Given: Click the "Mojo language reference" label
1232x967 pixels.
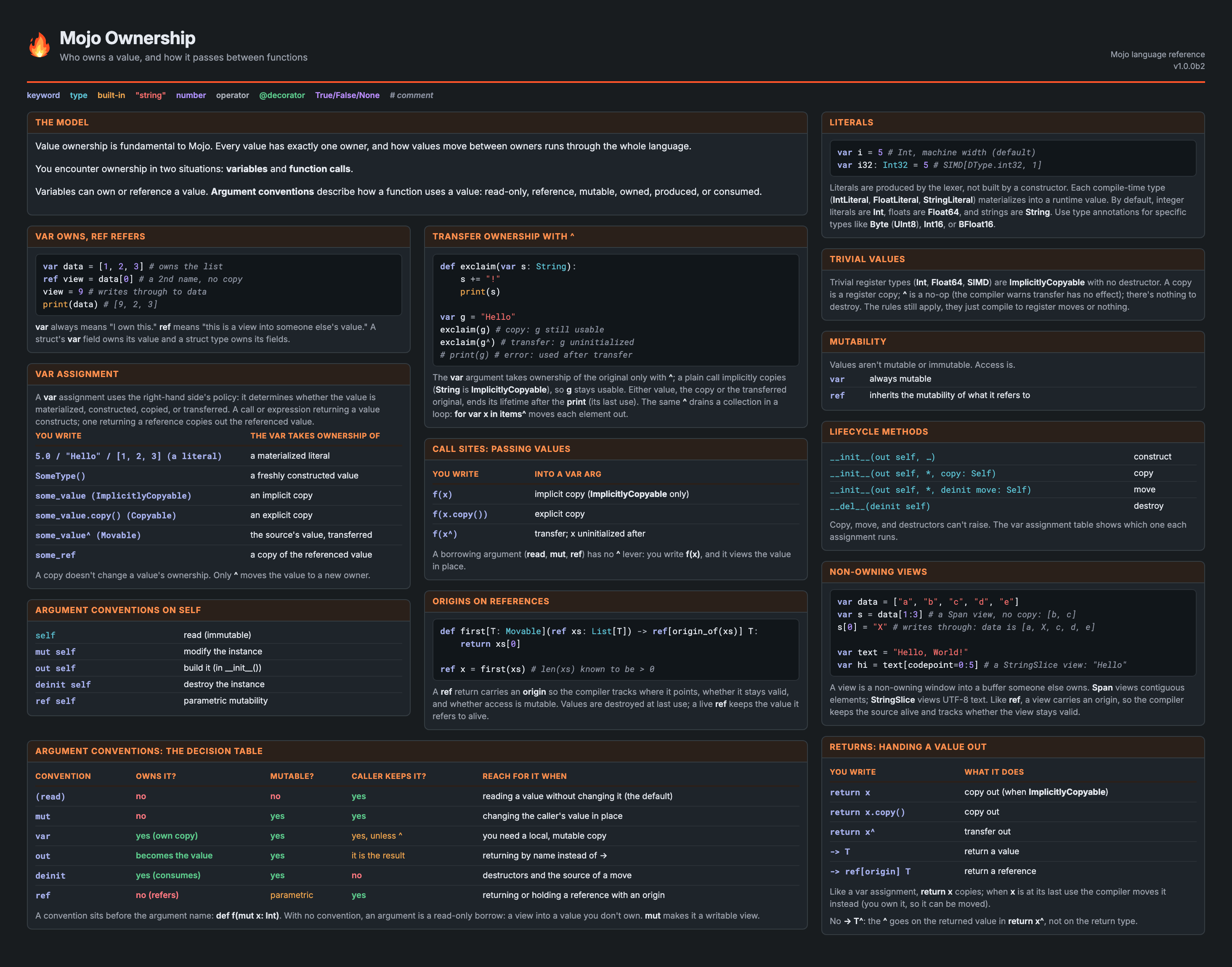Looking at the screenshot, I should (x=1157, y=54).
